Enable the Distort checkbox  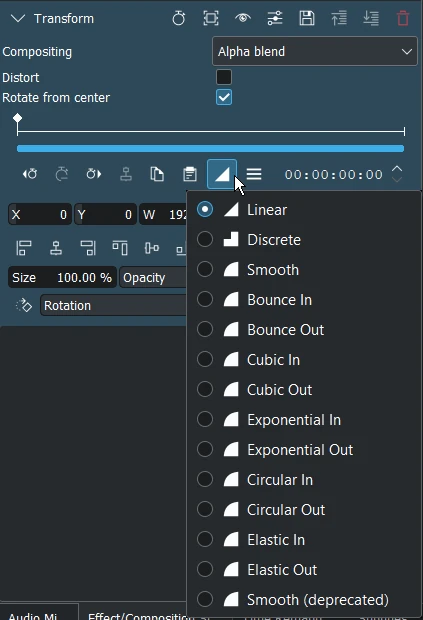pyautogui.click(x=224, y=77)
